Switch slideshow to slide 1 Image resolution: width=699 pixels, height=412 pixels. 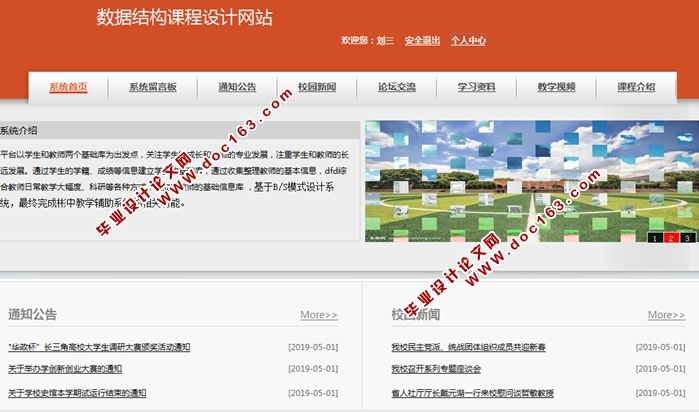(654, 238)
